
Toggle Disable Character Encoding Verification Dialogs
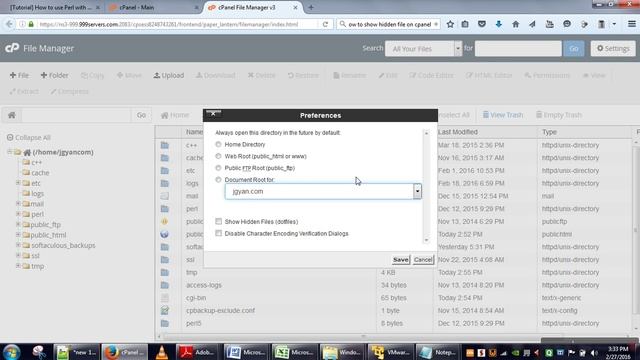tap(219, 233)
